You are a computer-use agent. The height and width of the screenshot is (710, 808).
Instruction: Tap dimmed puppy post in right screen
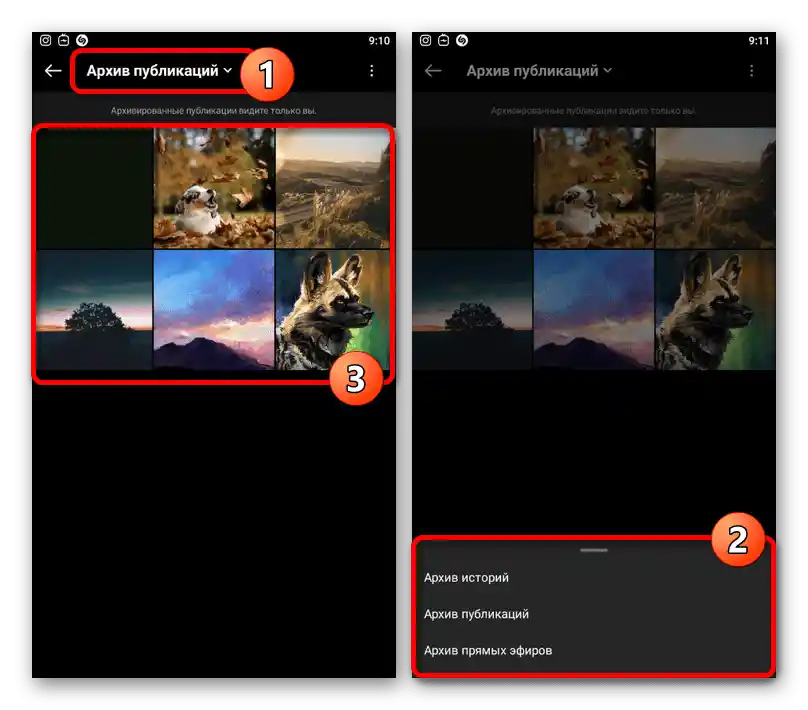(594, 188)
